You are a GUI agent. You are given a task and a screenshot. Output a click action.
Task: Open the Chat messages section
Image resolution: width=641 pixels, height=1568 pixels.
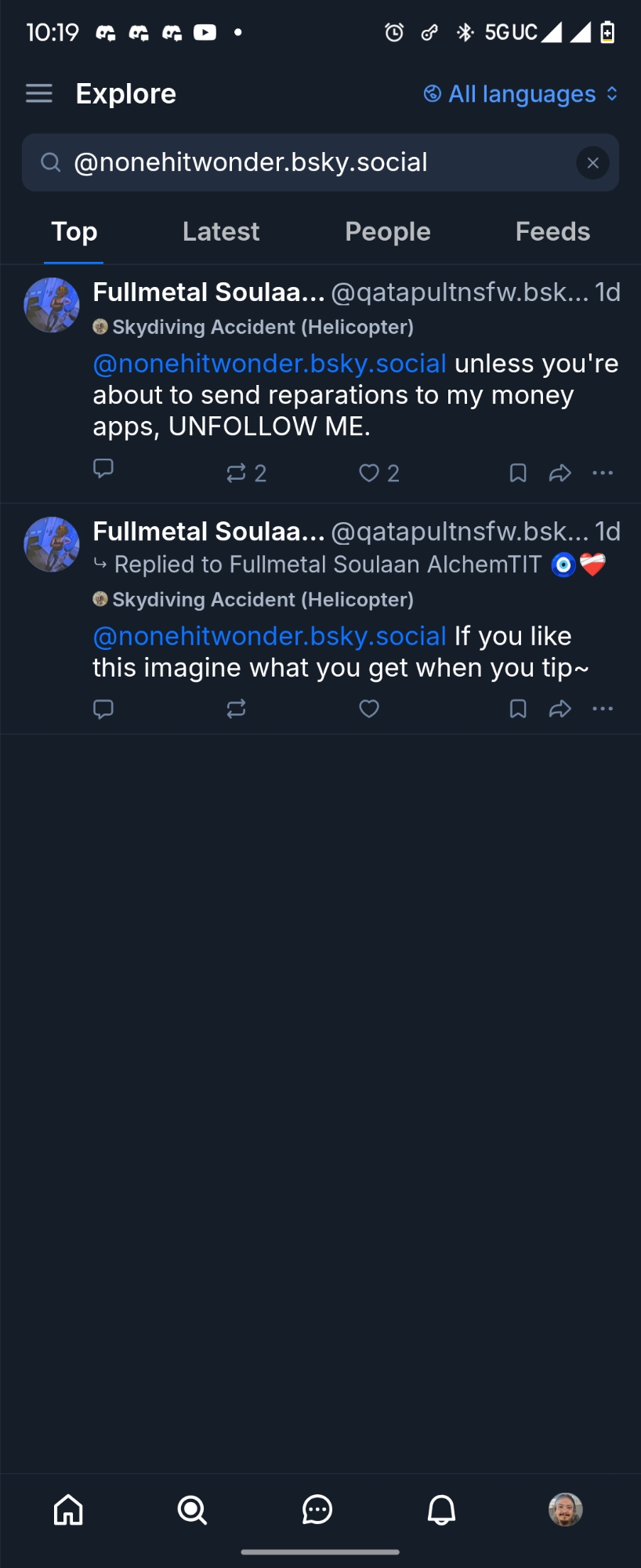pos(317,1509)
